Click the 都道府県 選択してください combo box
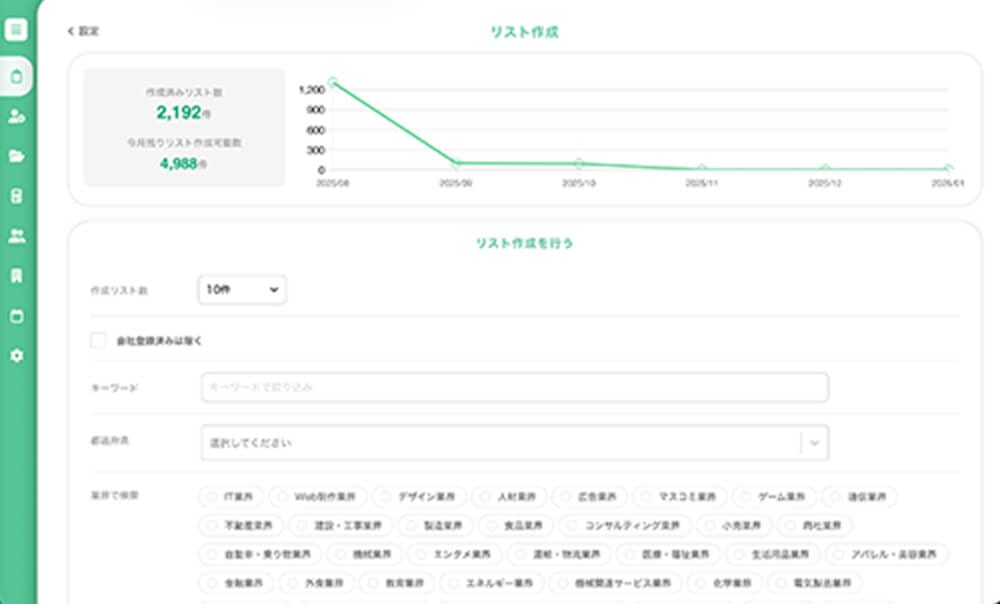This screenshot has width=1000, height=604. (500, 442)
